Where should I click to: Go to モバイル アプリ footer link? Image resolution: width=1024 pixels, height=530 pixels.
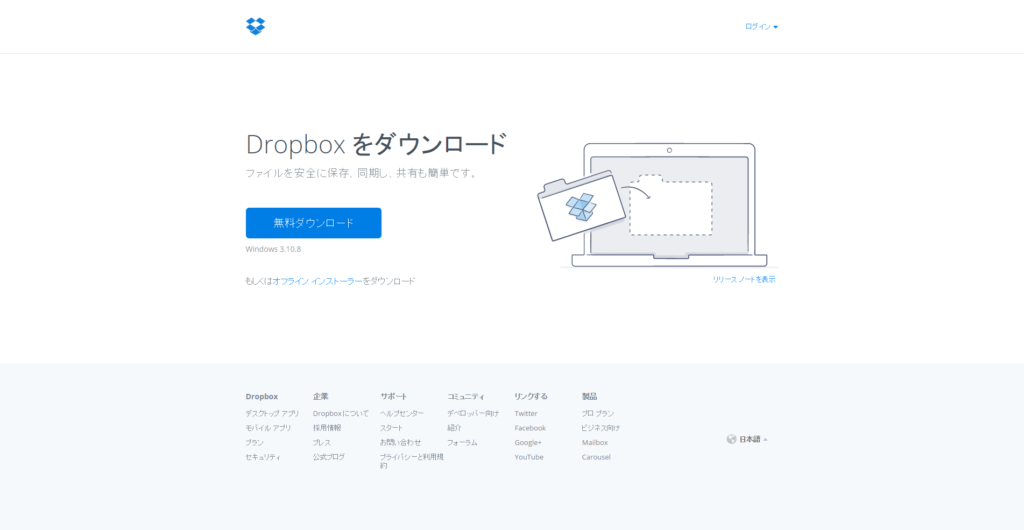(x=268, y=428)
